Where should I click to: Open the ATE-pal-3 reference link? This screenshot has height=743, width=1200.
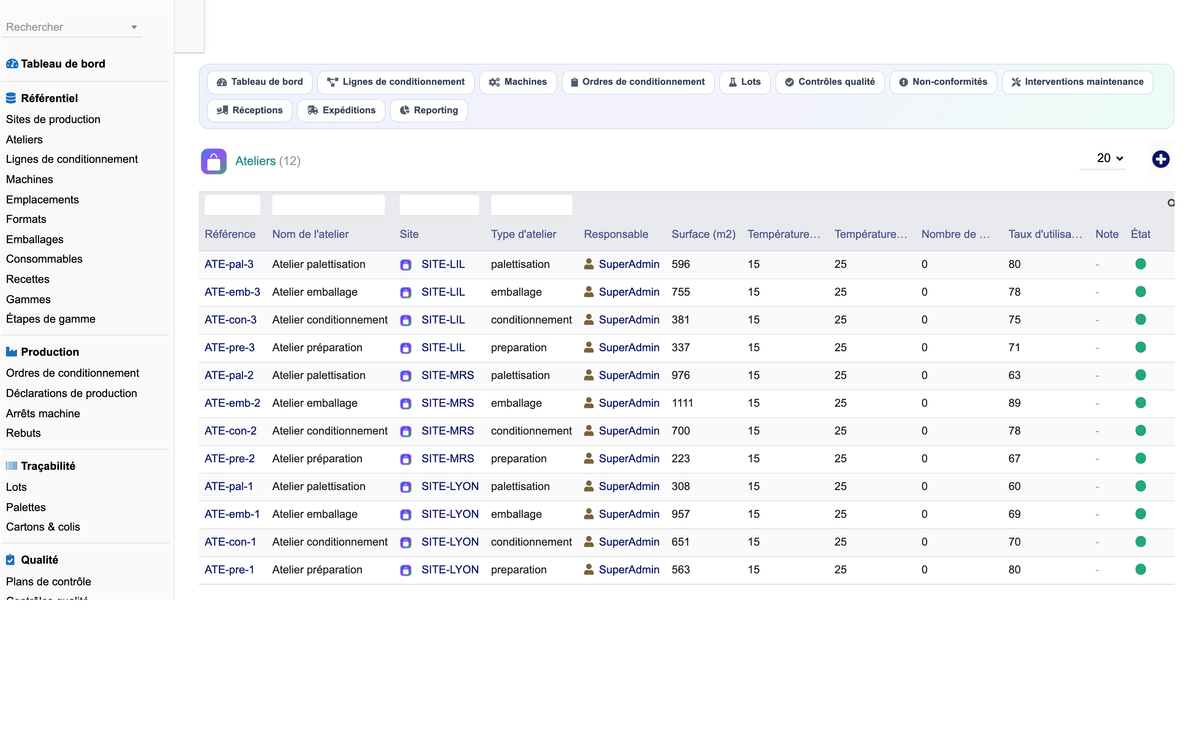tap(229, 264)
